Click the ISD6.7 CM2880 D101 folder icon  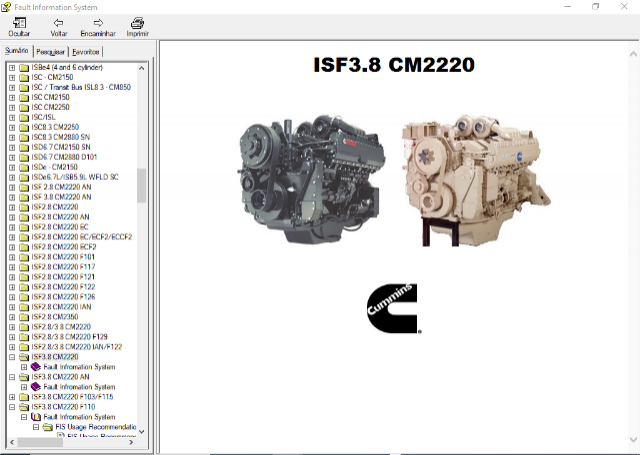click(24, 158)
